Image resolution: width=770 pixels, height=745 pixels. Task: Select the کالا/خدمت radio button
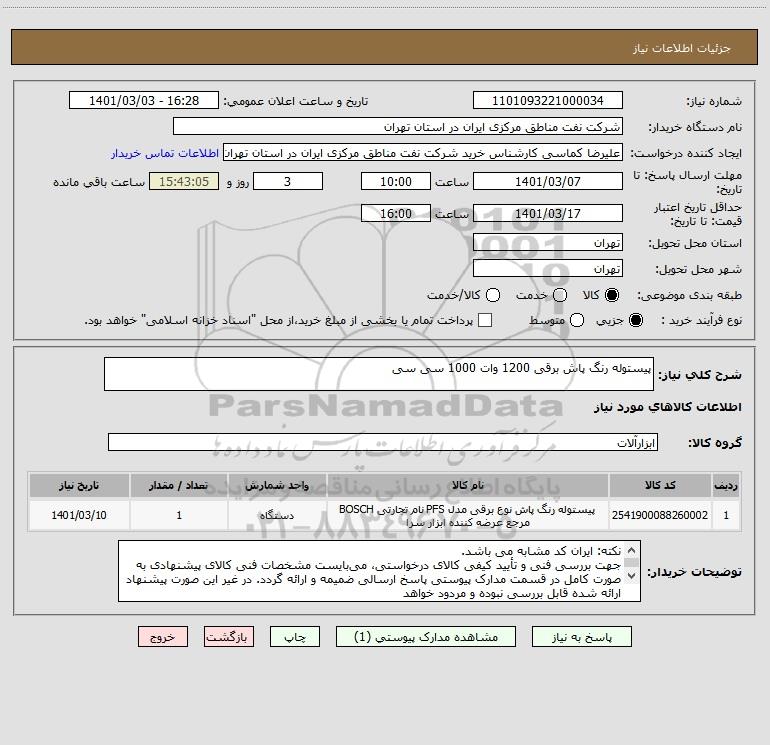[493, 295]
